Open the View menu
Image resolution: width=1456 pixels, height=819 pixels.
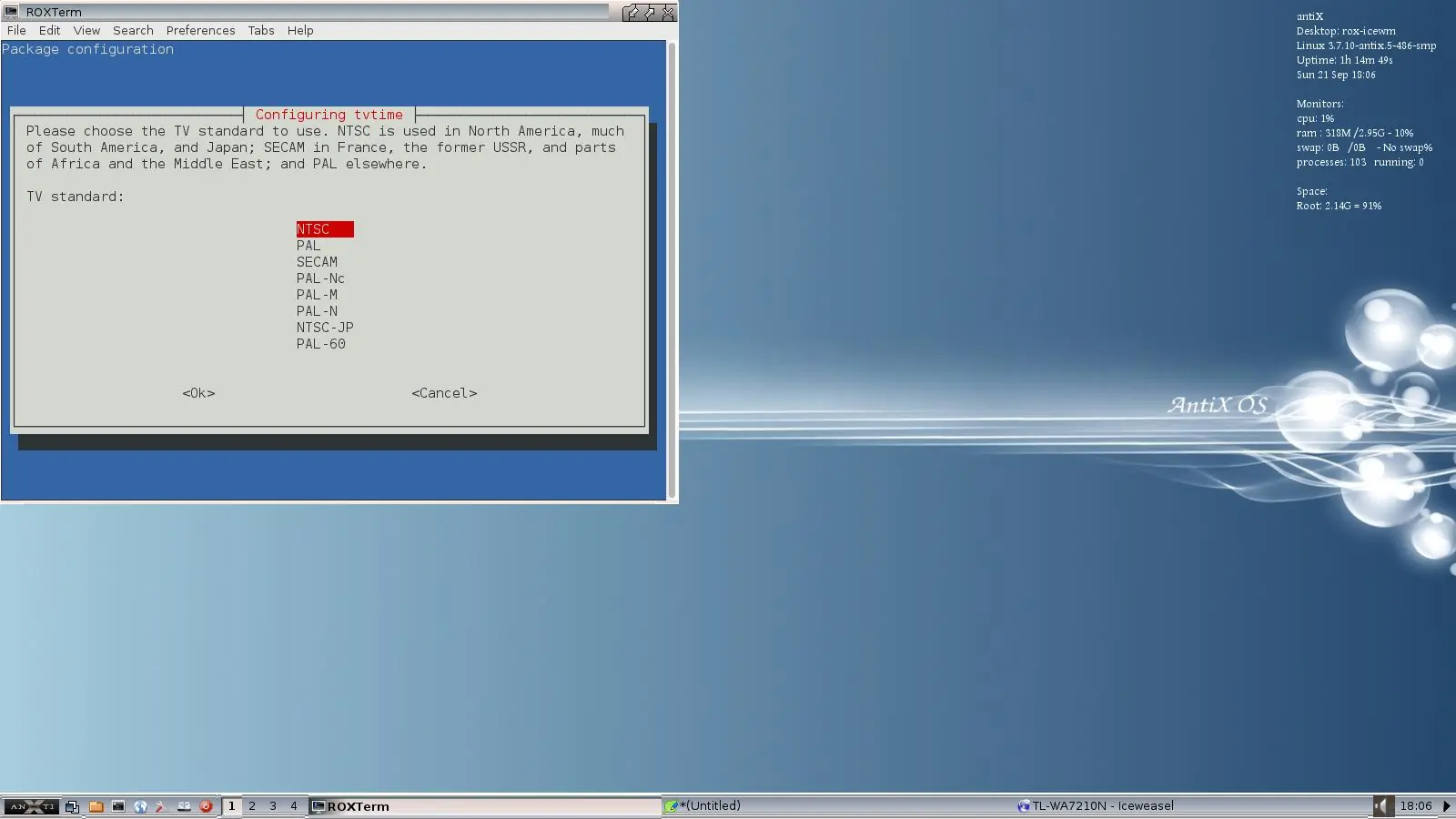[86, 30]
